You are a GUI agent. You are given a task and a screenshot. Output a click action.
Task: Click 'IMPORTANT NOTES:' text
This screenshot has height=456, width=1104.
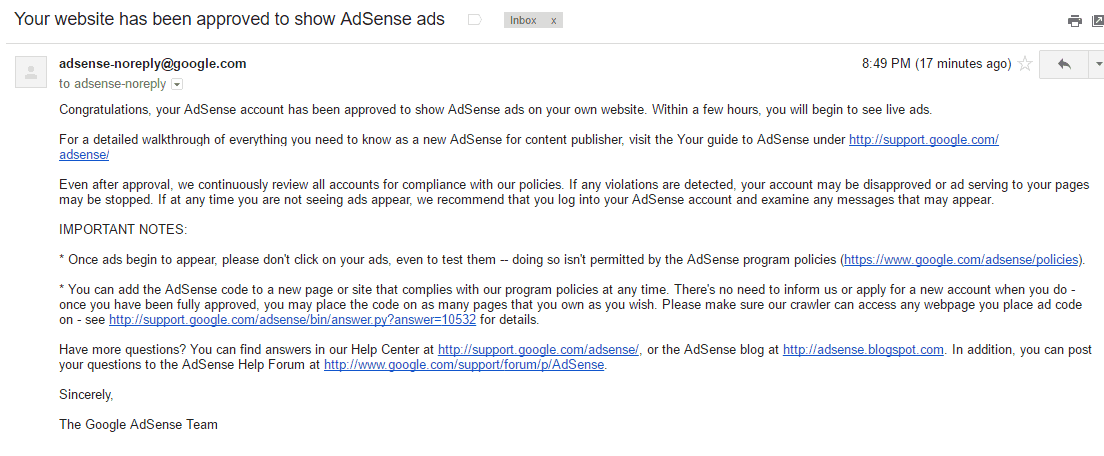[x=123, y=230]
